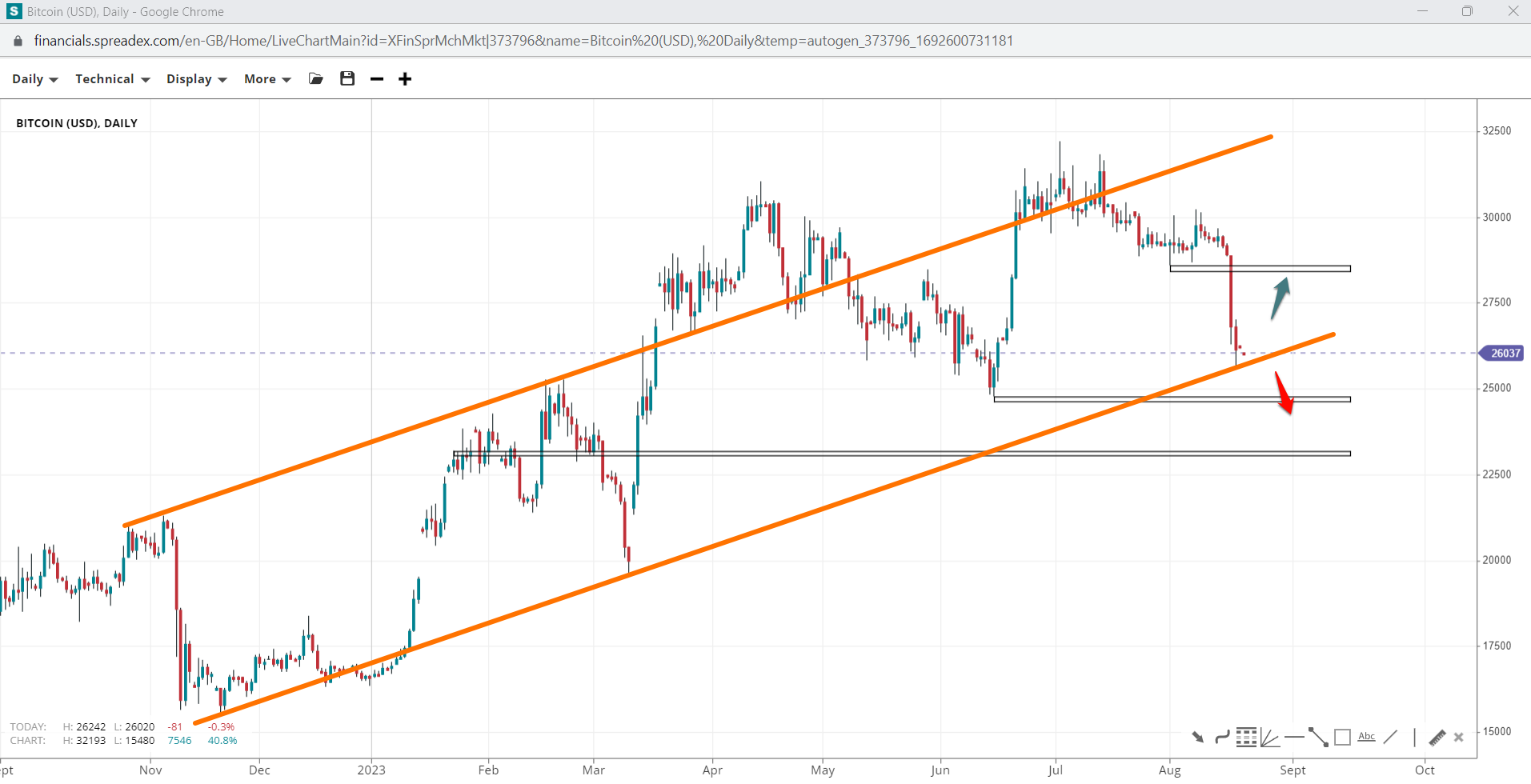Select the fan lines drawing tool
The image size is (1531, 784).
pyautogui.click(x=1269, y=737)
